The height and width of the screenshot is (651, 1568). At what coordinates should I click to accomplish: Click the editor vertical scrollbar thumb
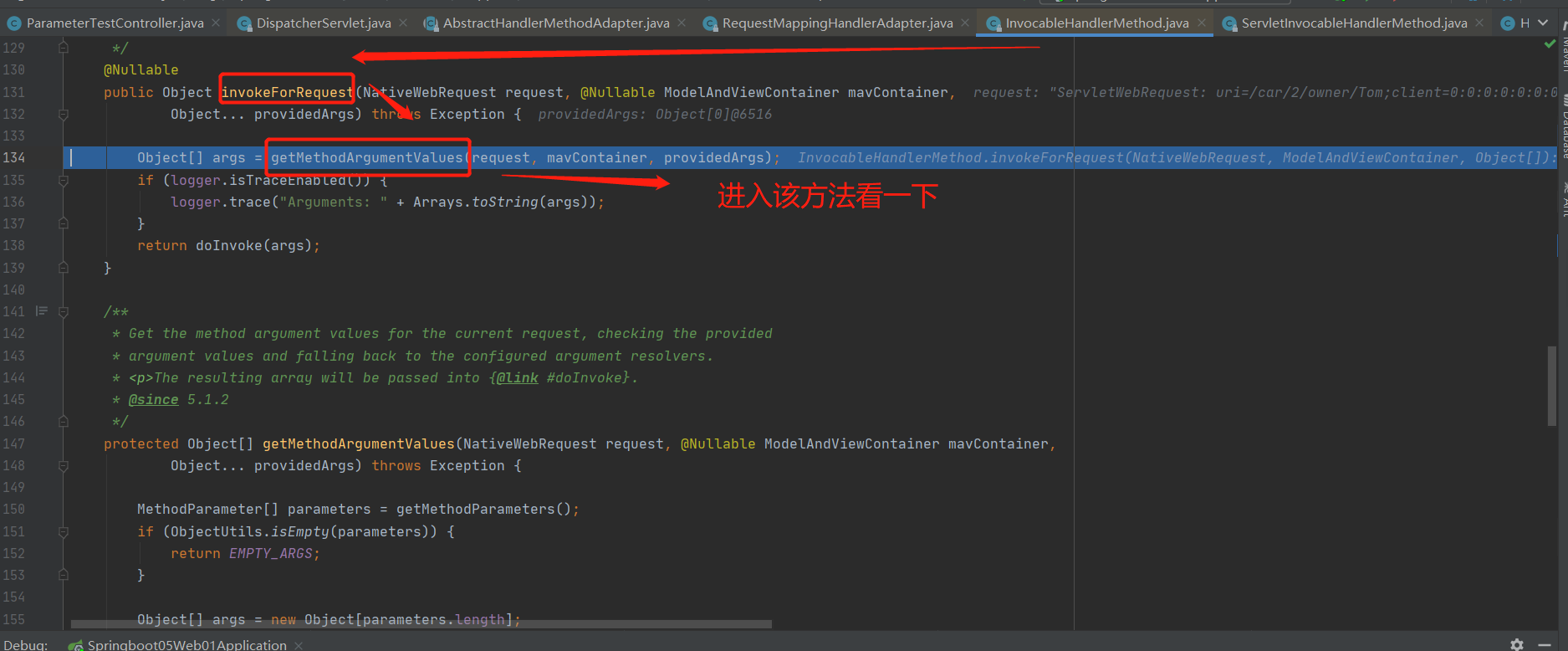point(1552,386)
